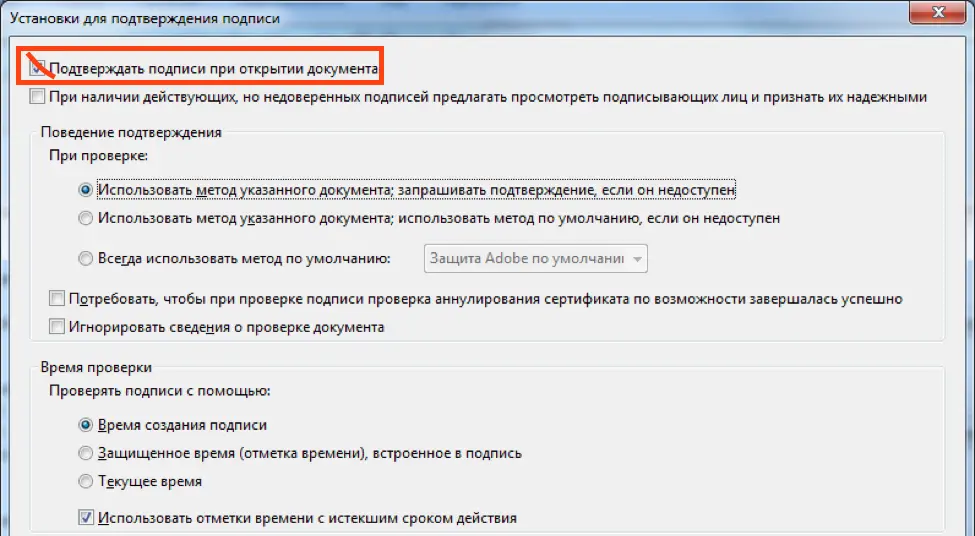Image resolution: width=975 pixels, height=536 pixels.
Task: Enable "При наличии действующих, но недоверенных подписей" checkbox
Action: coord(38,97)
